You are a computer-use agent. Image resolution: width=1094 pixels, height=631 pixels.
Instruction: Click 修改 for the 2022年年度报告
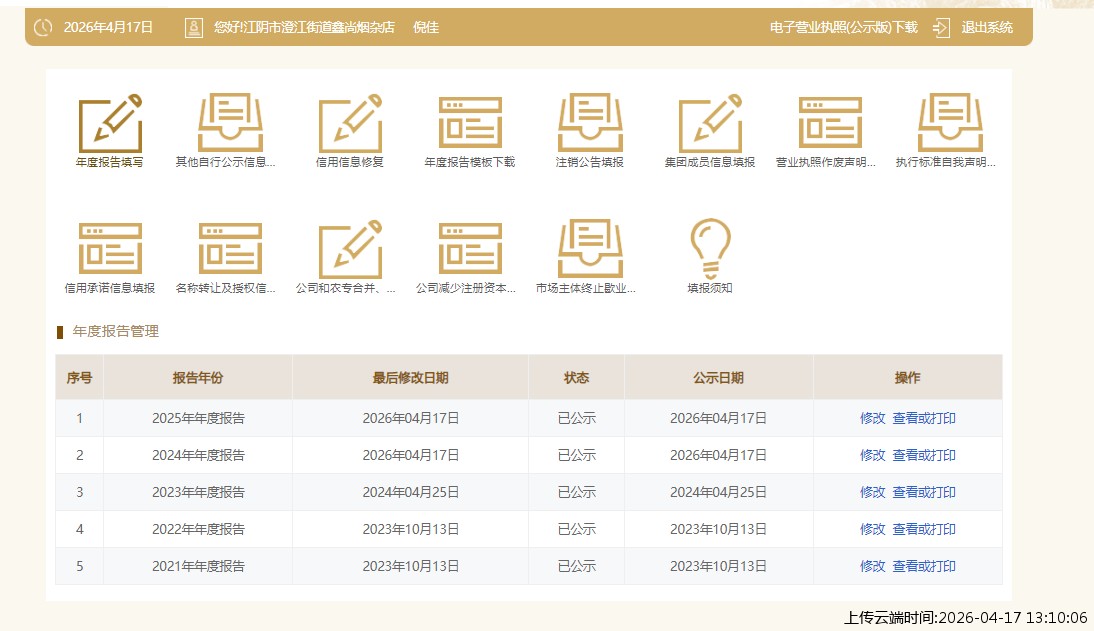tap(872, 530)
